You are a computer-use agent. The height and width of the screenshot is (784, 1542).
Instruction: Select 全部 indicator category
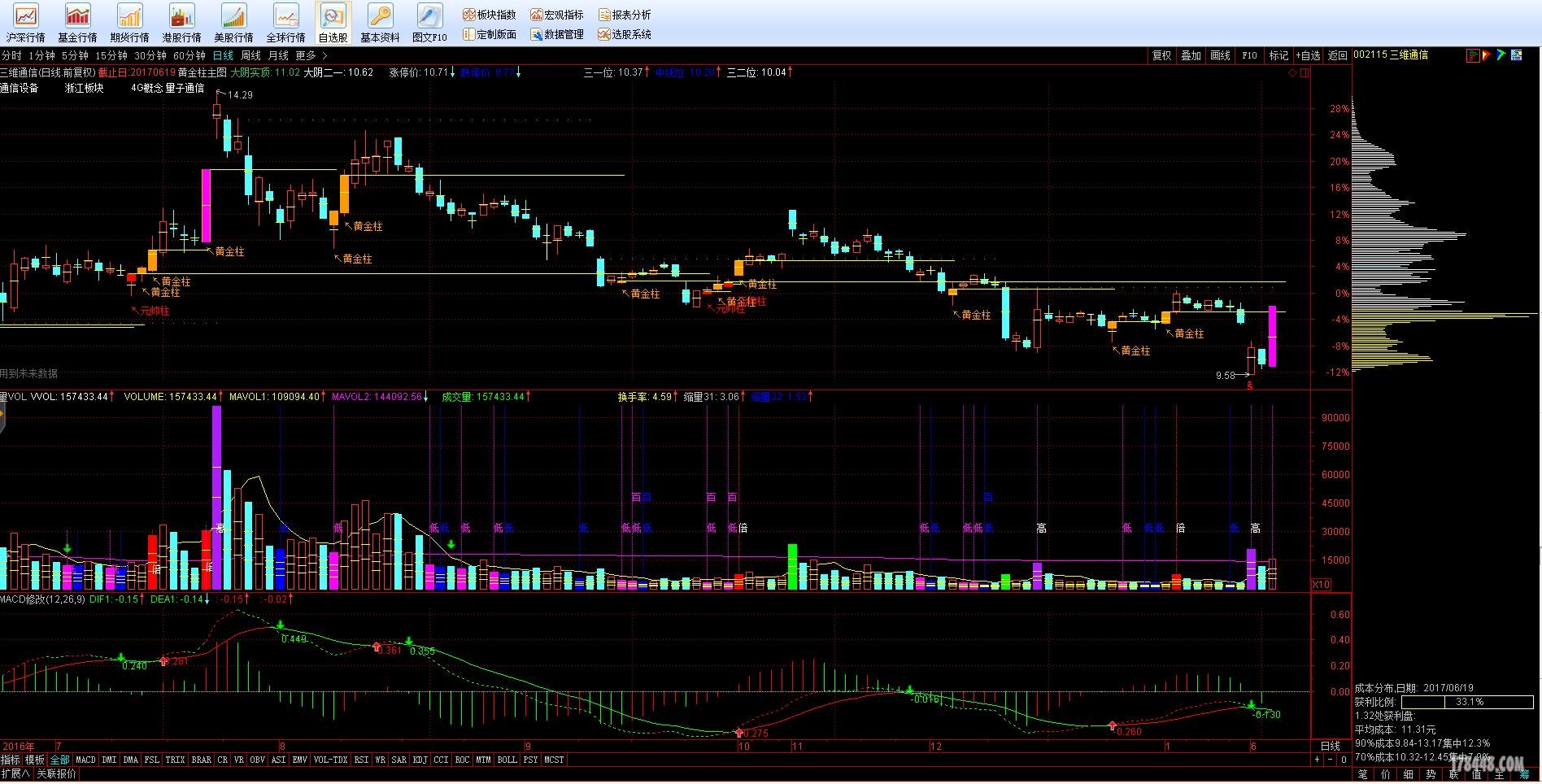60,760
